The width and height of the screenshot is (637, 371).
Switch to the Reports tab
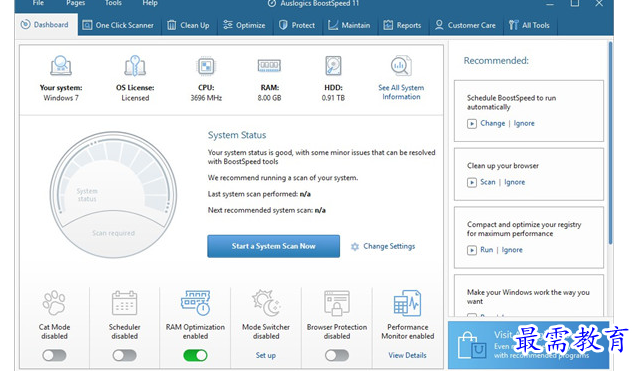pos(402,25)
